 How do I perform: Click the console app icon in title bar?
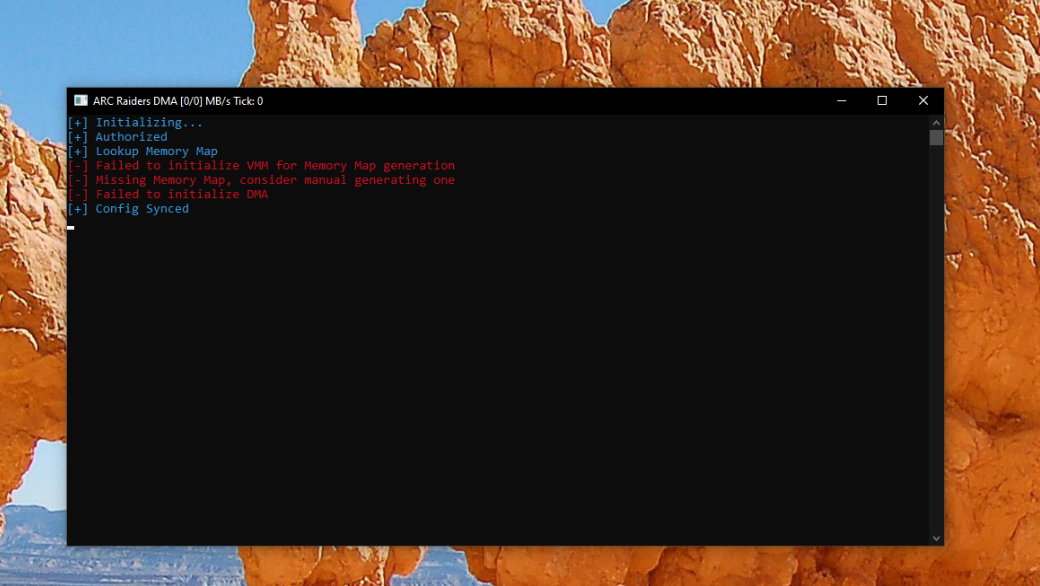coord(81,101)
